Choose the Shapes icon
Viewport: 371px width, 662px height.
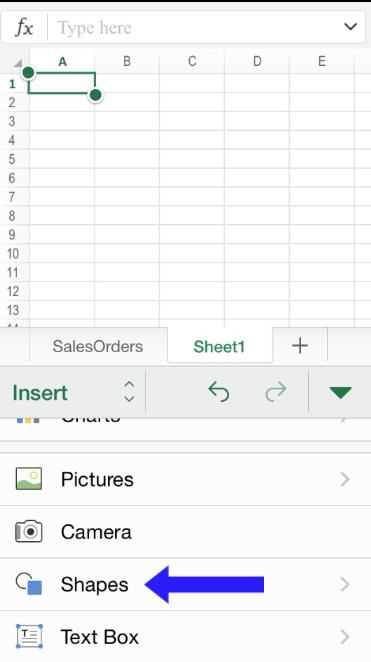point(29,583)
